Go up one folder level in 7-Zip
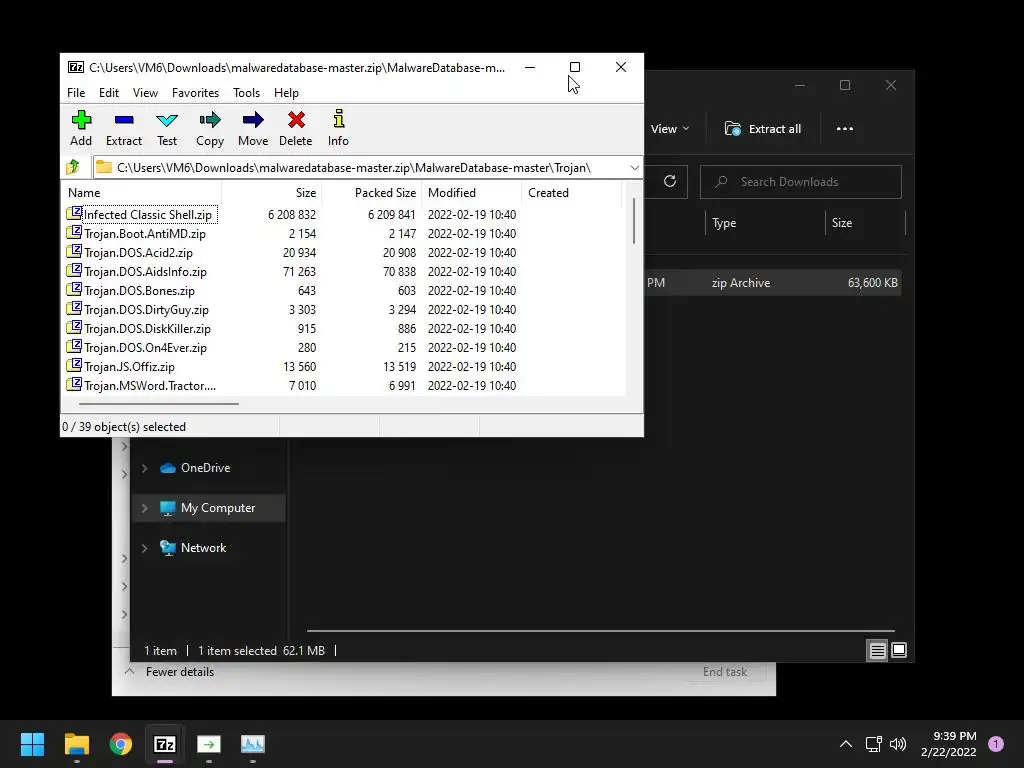Screen dimensions: 1024x768 click(x=73, y=167)
